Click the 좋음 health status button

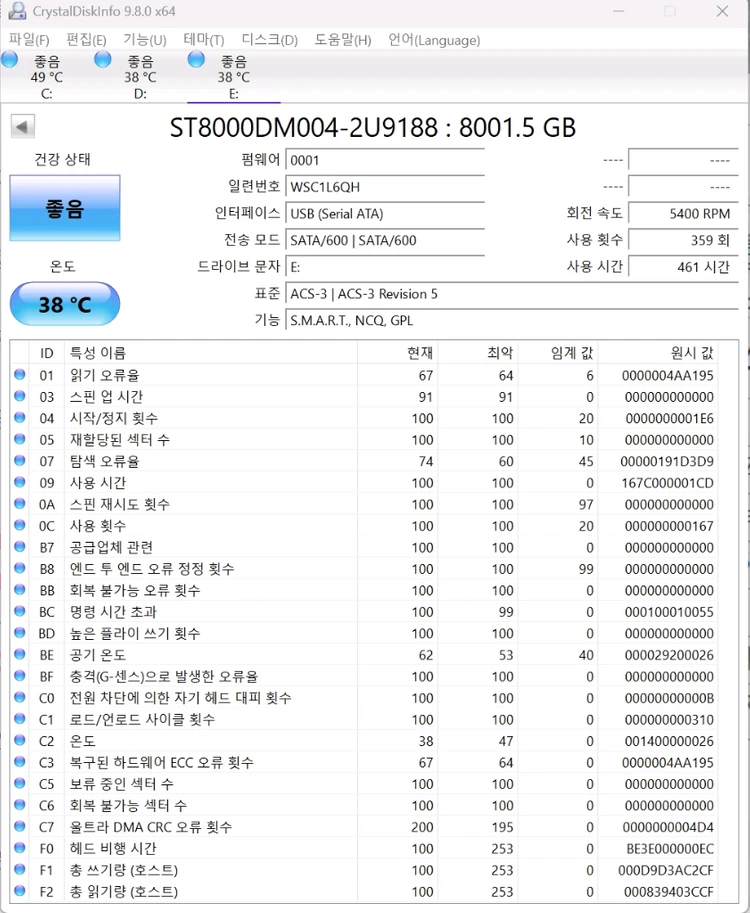[x=65, y=208]
